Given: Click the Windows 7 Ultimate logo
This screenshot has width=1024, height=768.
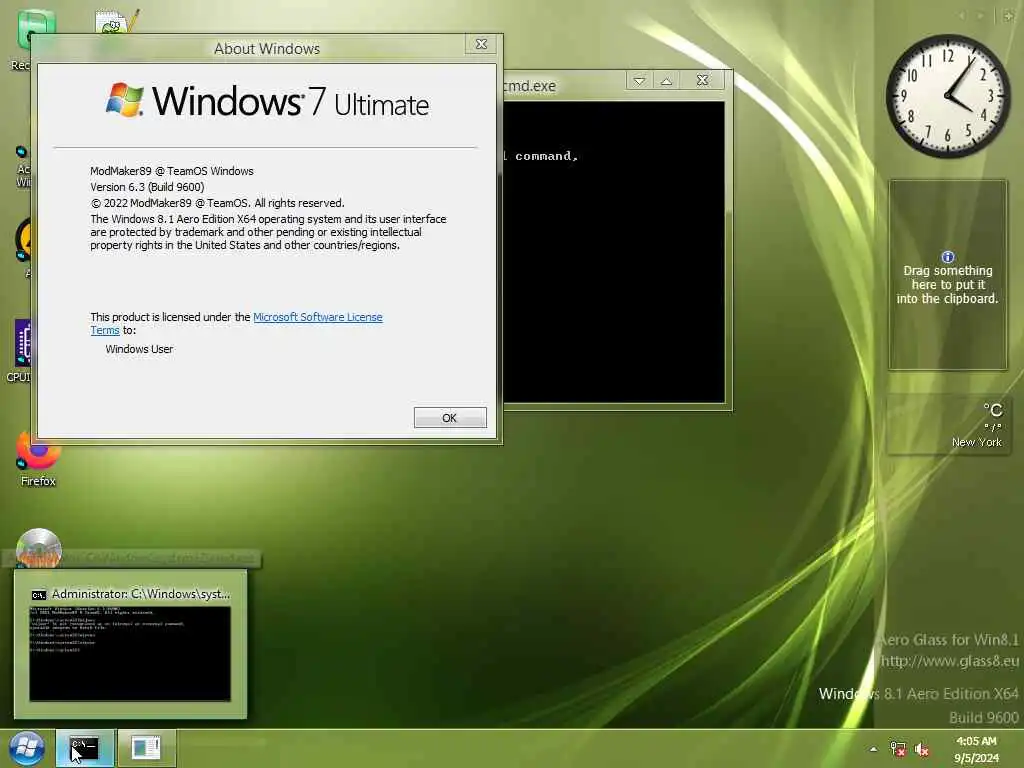Looking at the screenshot, I should pyautogui.click(x=267, y=101).
